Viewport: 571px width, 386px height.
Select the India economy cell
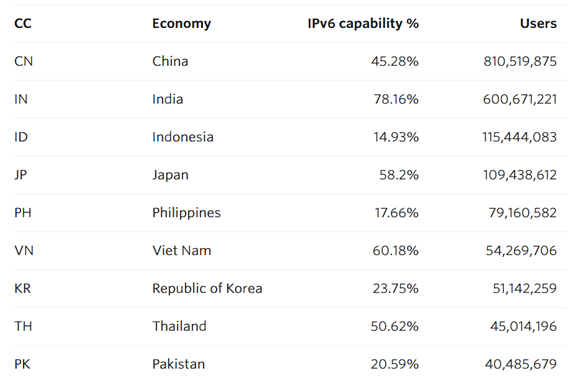click(168, 99)
